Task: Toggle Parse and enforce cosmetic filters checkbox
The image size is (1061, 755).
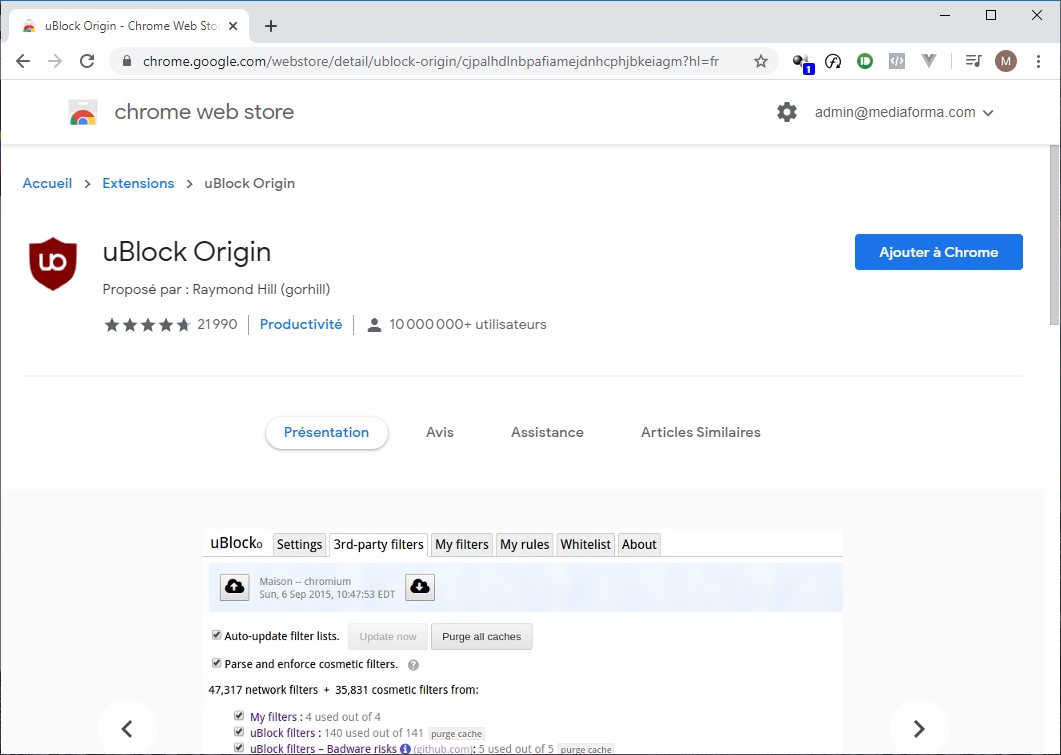Action: [216, 663]
